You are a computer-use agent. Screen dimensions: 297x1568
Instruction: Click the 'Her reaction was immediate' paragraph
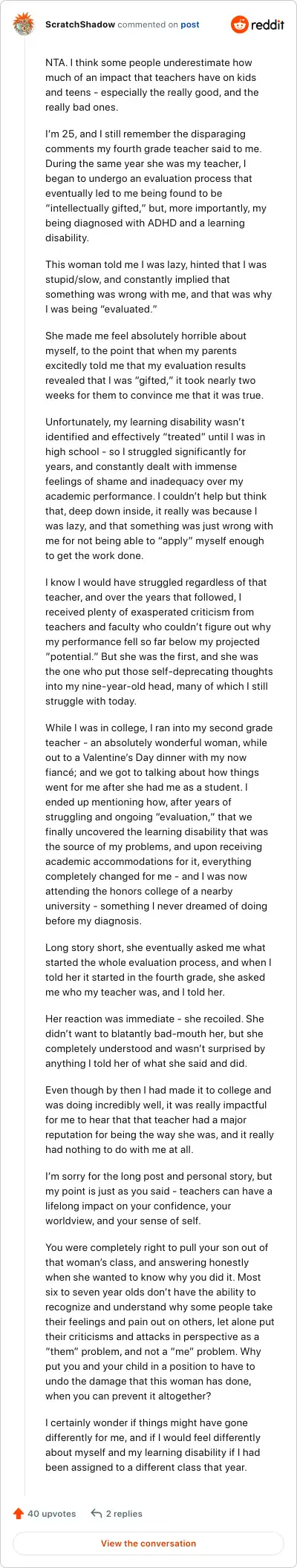click(x=156, y=1041)
